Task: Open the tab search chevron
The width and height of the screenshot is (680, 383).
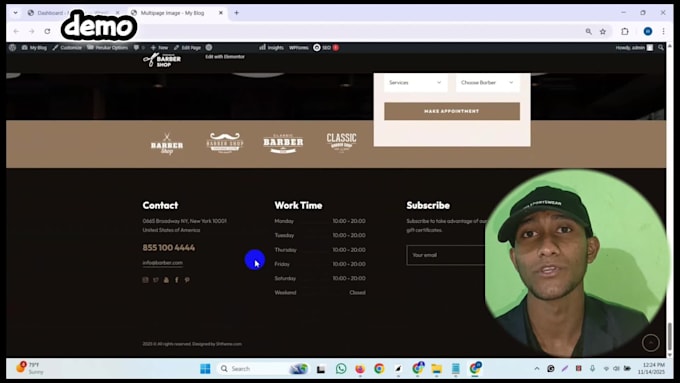Action: [x=16, y=13]
